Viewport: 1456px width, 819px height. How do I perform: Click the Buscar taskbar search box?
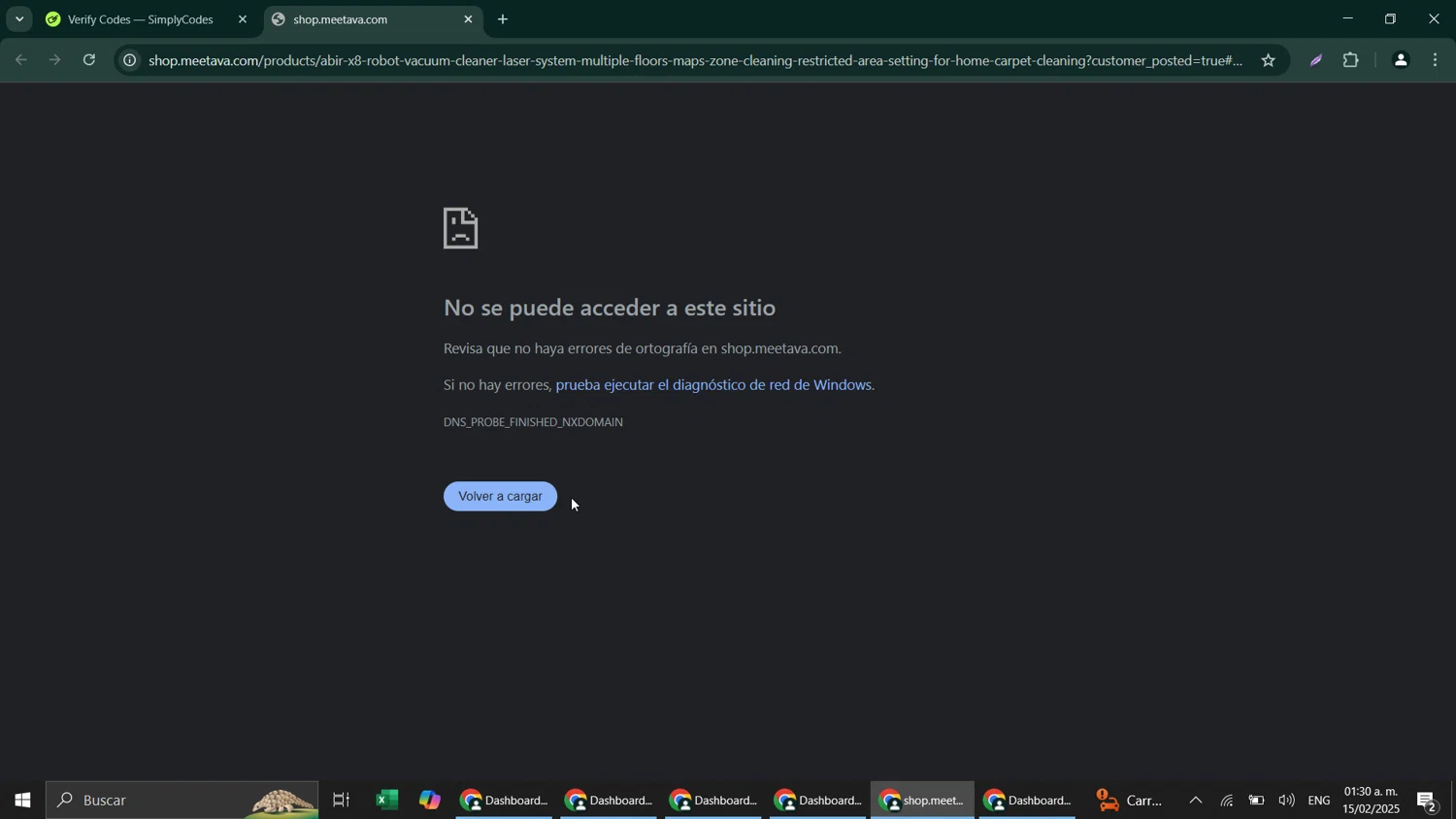coord(182,801)
